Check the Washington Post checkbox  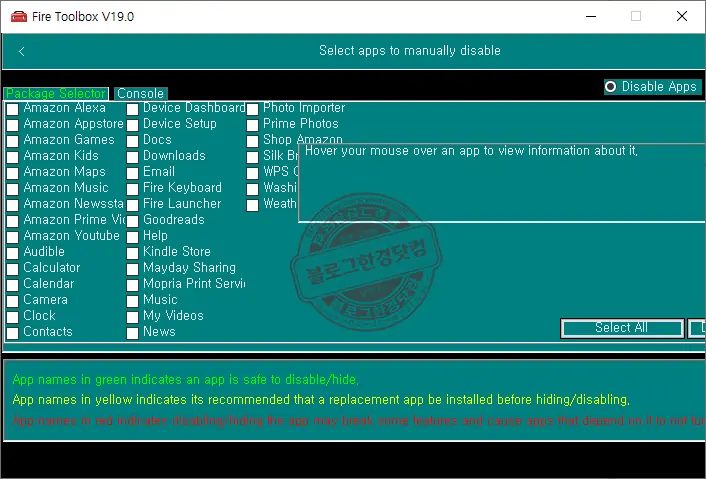tap(253, 189)
